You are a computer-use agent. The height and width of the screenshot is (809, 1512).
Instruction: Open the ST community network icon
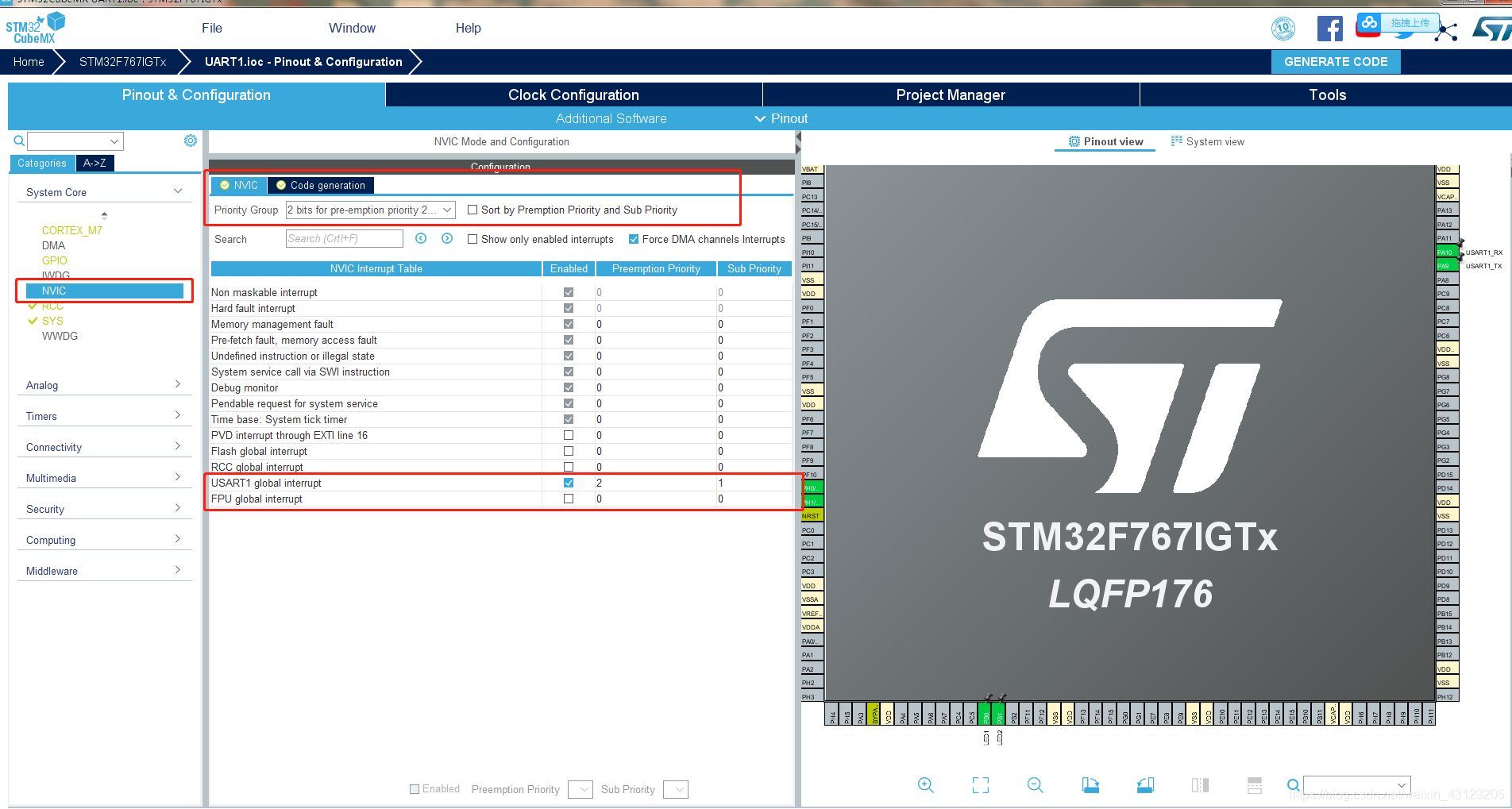[1448, 31]
